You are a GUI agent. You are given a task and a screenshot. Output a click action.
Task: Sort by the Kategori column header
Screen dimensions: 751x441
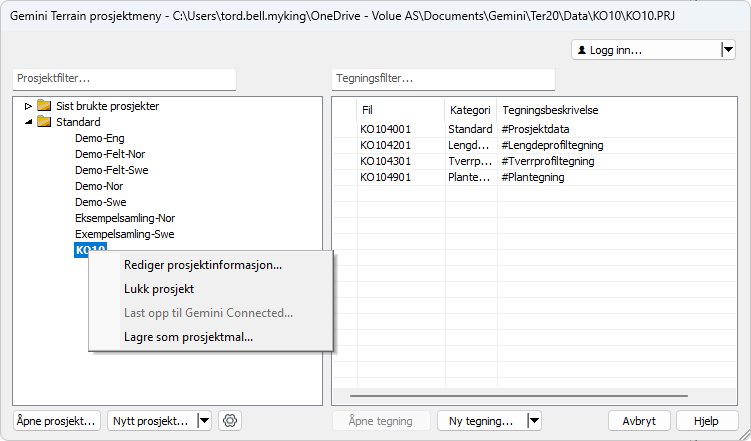(x=469, y=110)
